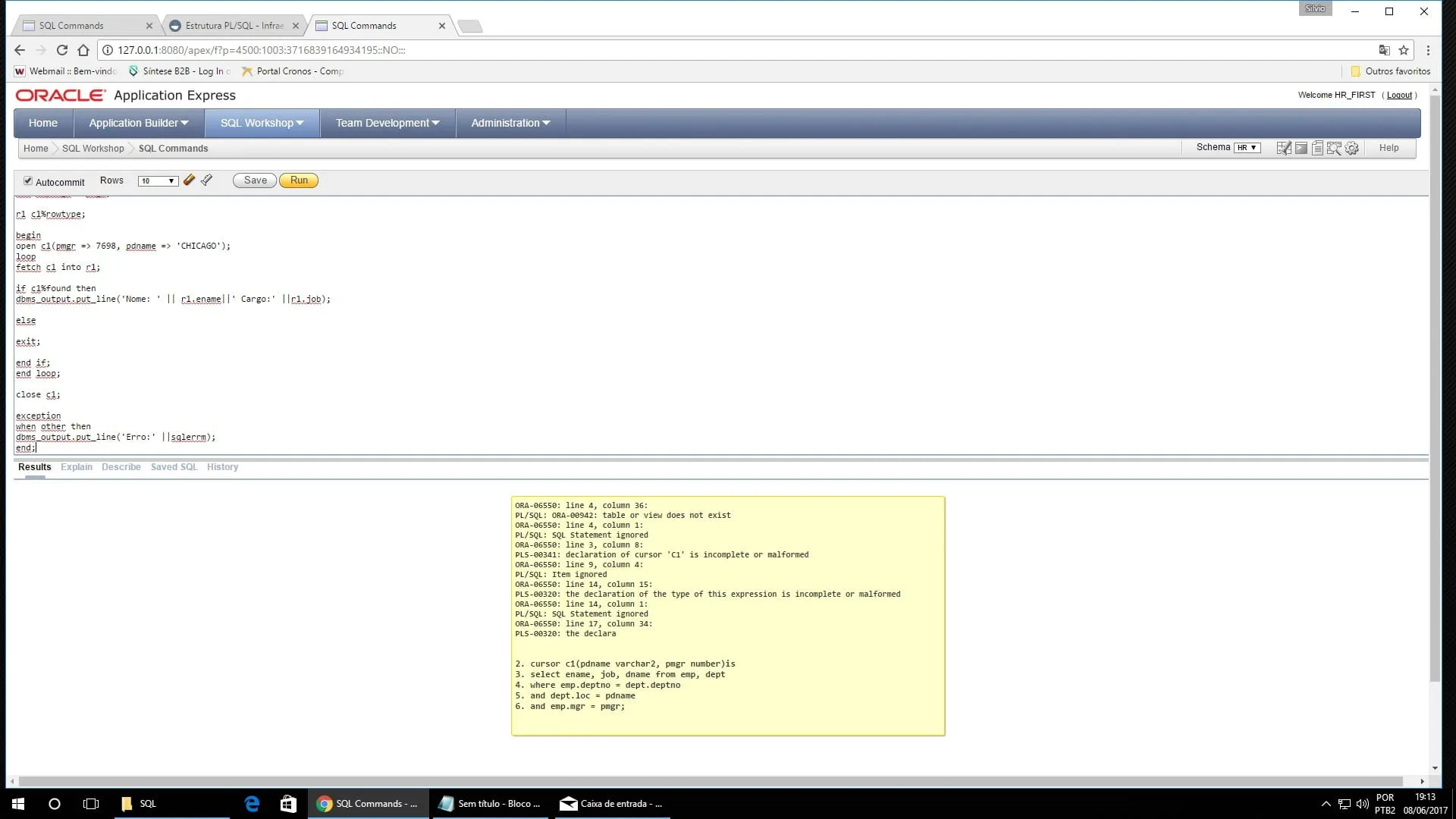
Task: Open the Utilities gear icon
Action: [1351, 148]
